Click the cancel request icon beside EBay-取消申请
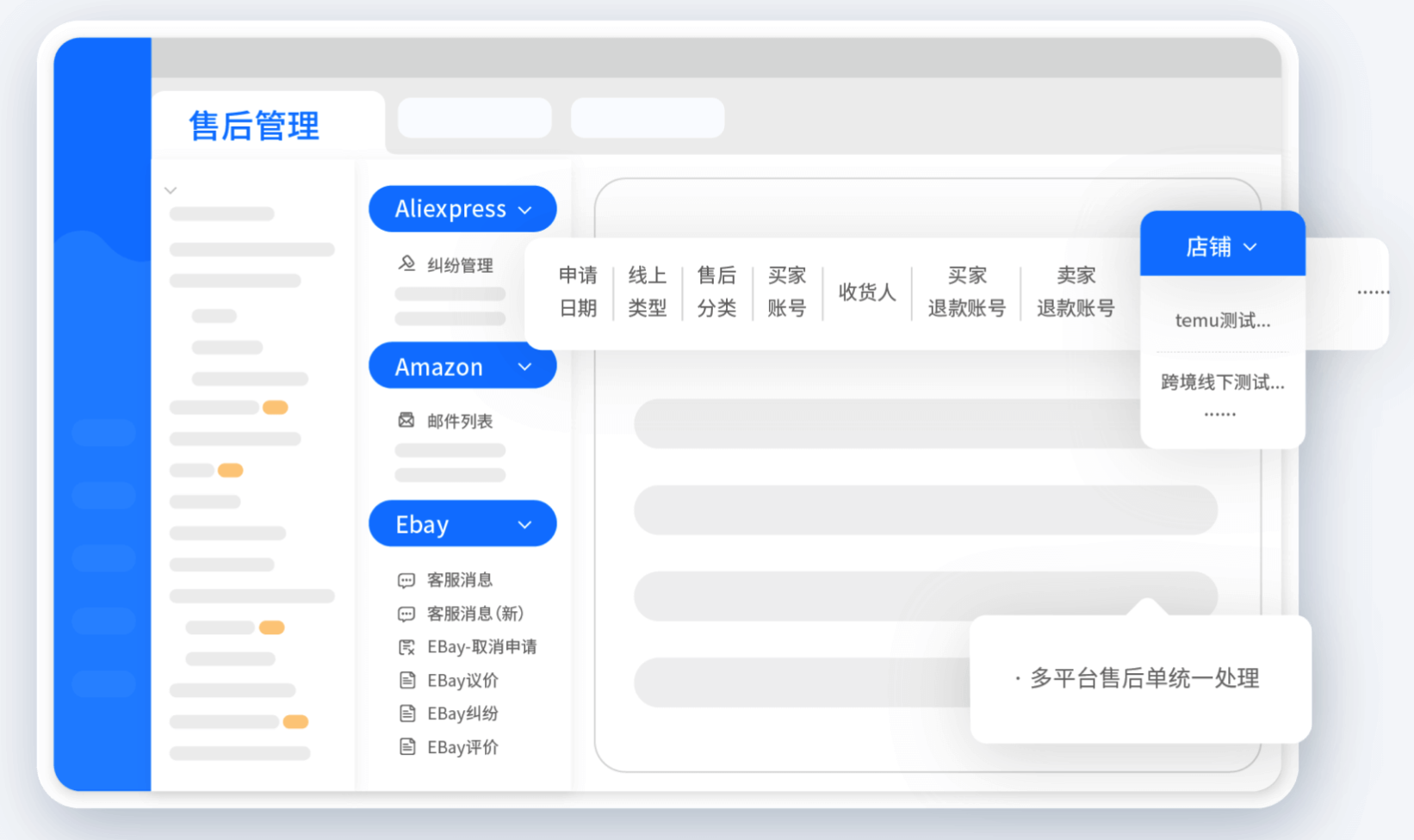 pos(406,647)
